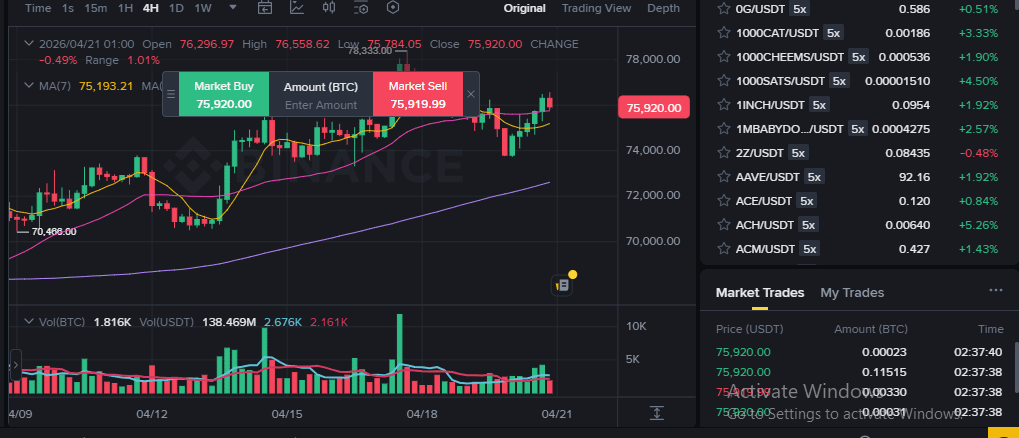Click the auto-fit price scale icon

coord(656,413)
